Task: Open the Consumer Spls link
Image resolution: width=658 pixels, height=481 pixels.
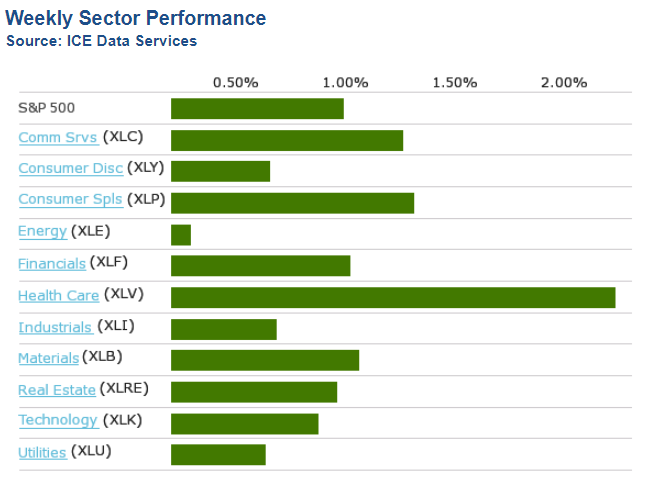Action: 70,199
